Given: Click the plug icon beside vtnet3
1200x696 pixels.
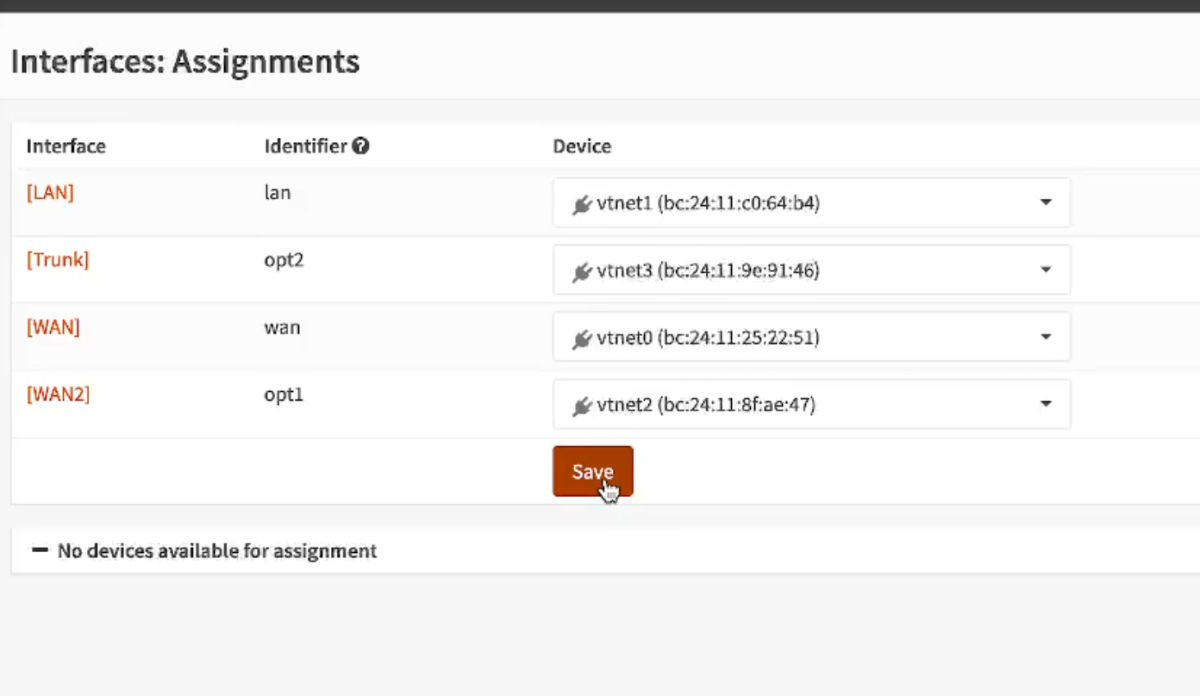Looking at the screenshot, I should (582, 271).
